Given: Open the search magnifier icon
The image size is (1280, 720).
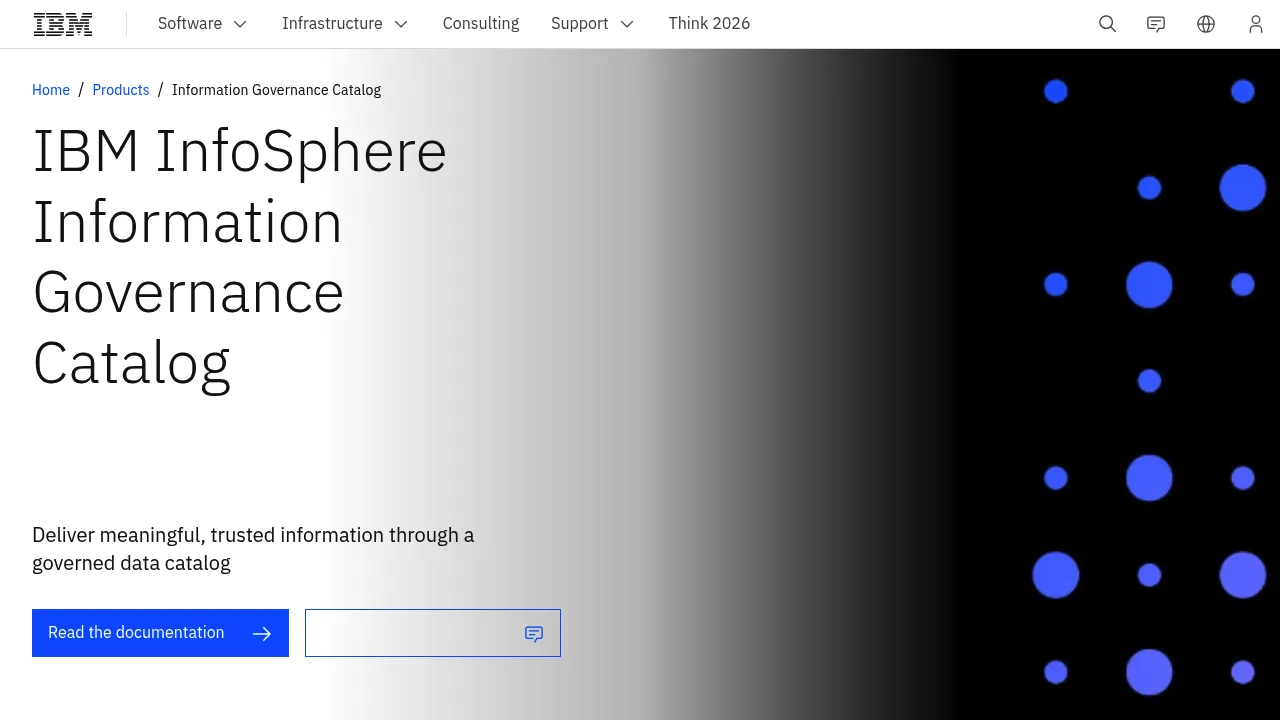Looking at the screenshot, I should tap(1107, 24).
